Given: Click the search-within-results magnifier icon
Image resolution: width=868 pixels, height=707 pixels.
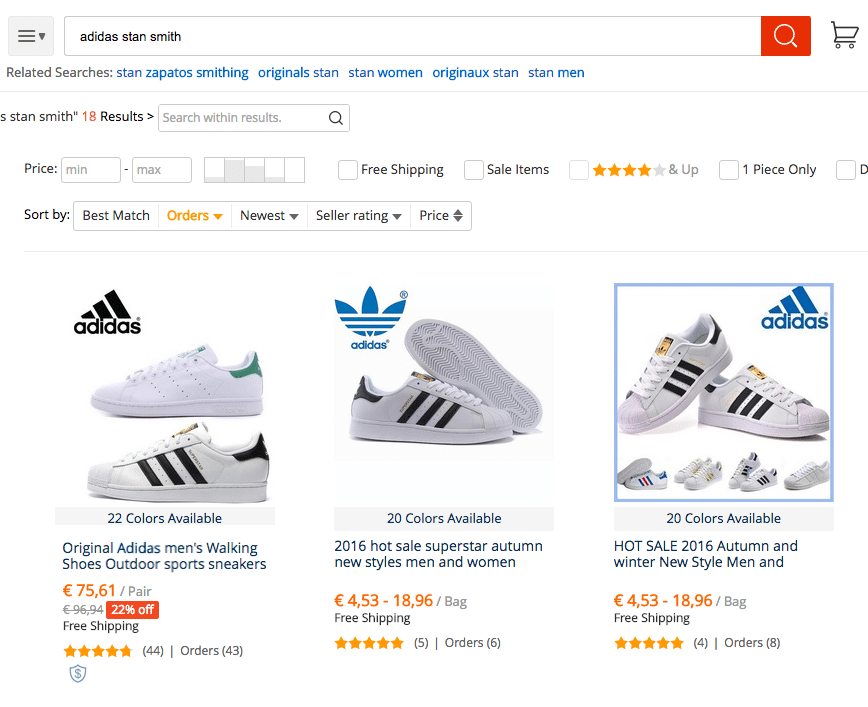Looking at the screenshot, I should coord(335,118).
